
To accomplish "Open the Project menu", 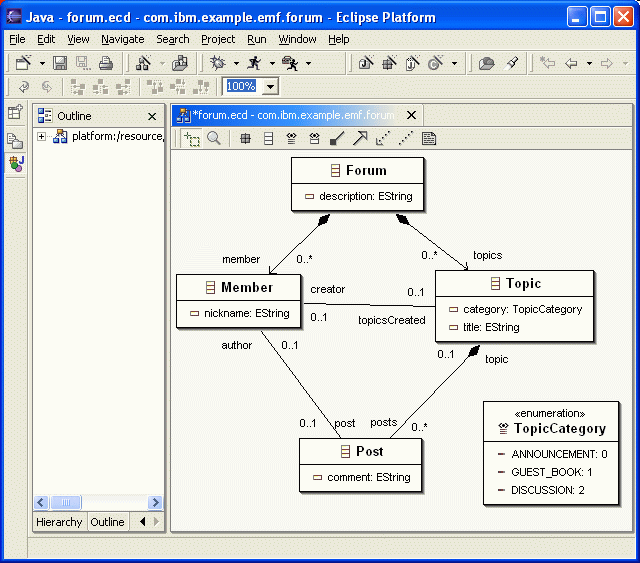I will [218, 39].
